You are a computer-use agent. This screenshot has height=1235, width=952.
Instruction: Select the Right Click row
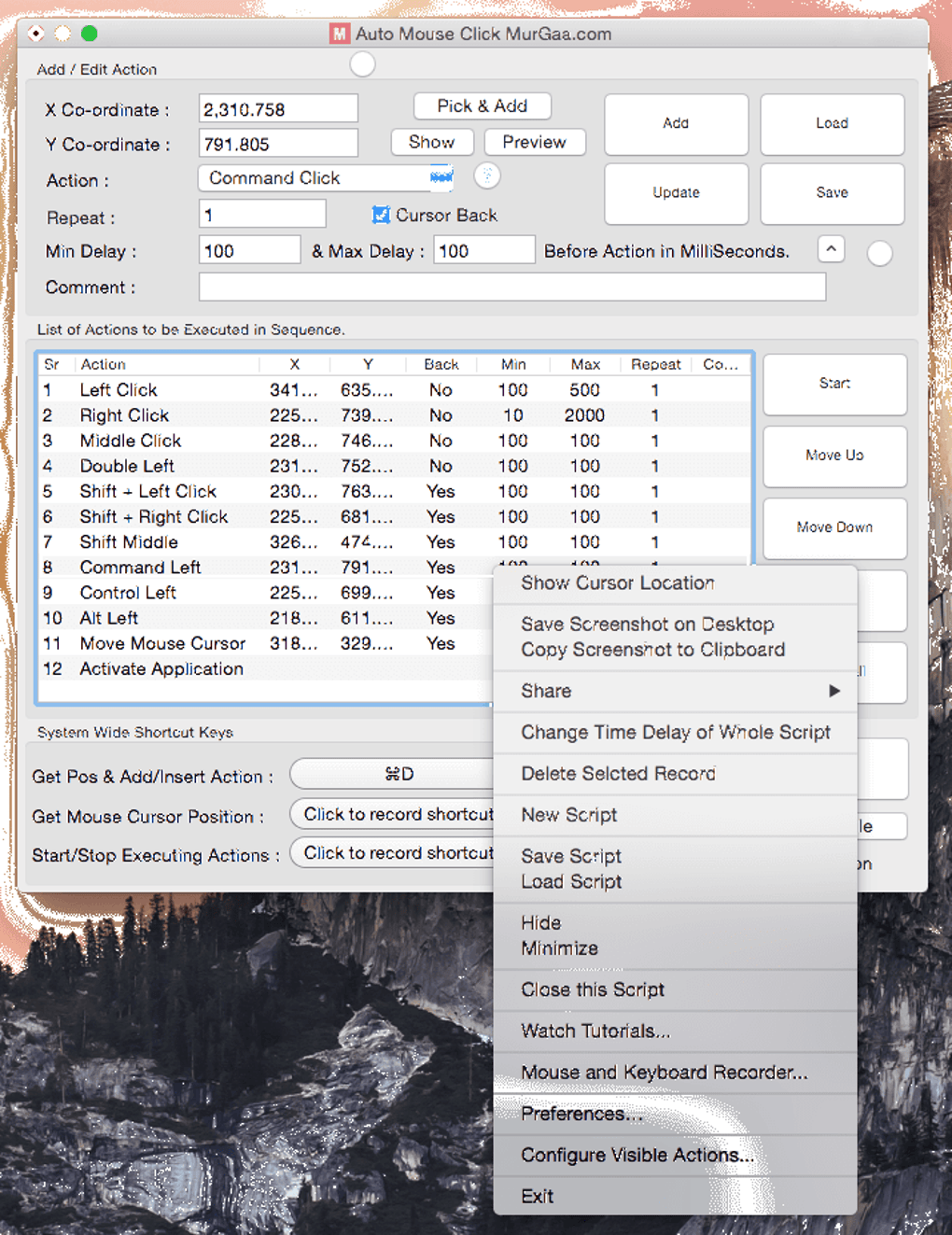pyautogui.click(x=394, y=414)
